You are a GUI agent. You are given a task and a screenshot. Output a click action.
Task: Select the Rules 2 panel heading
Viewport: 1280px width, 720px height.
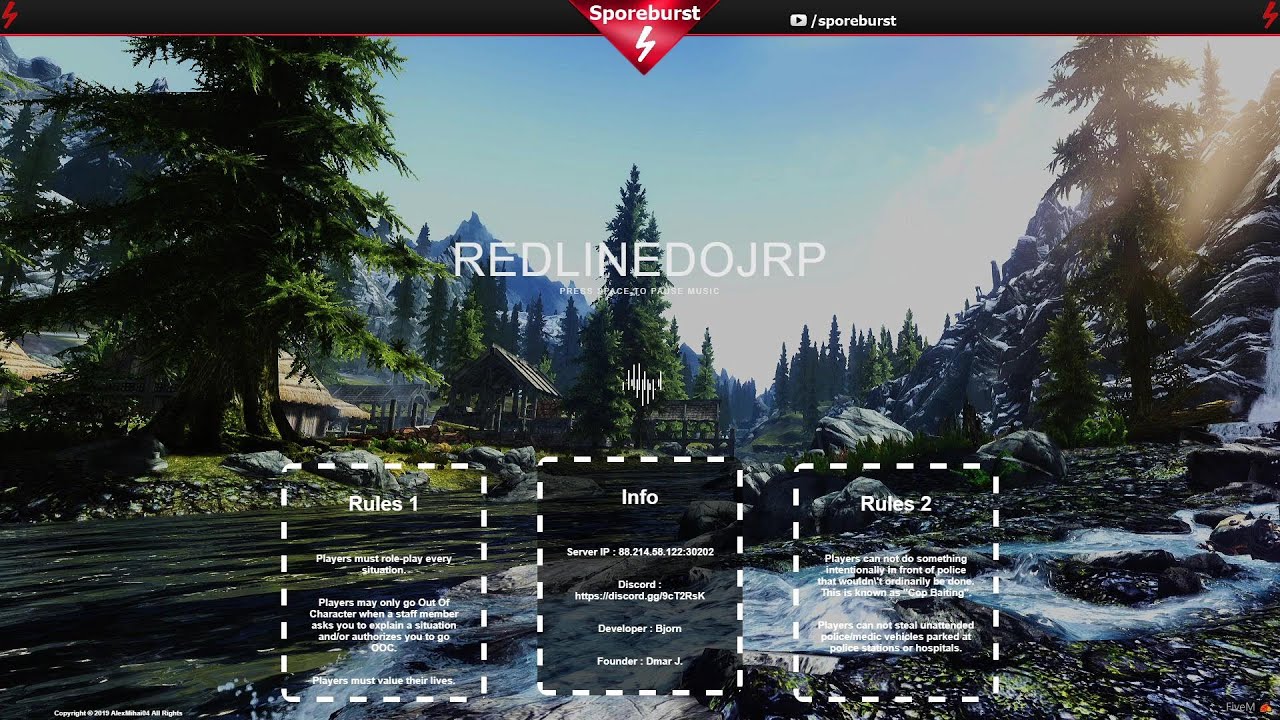pyautogui.click(x=895, y=504)
